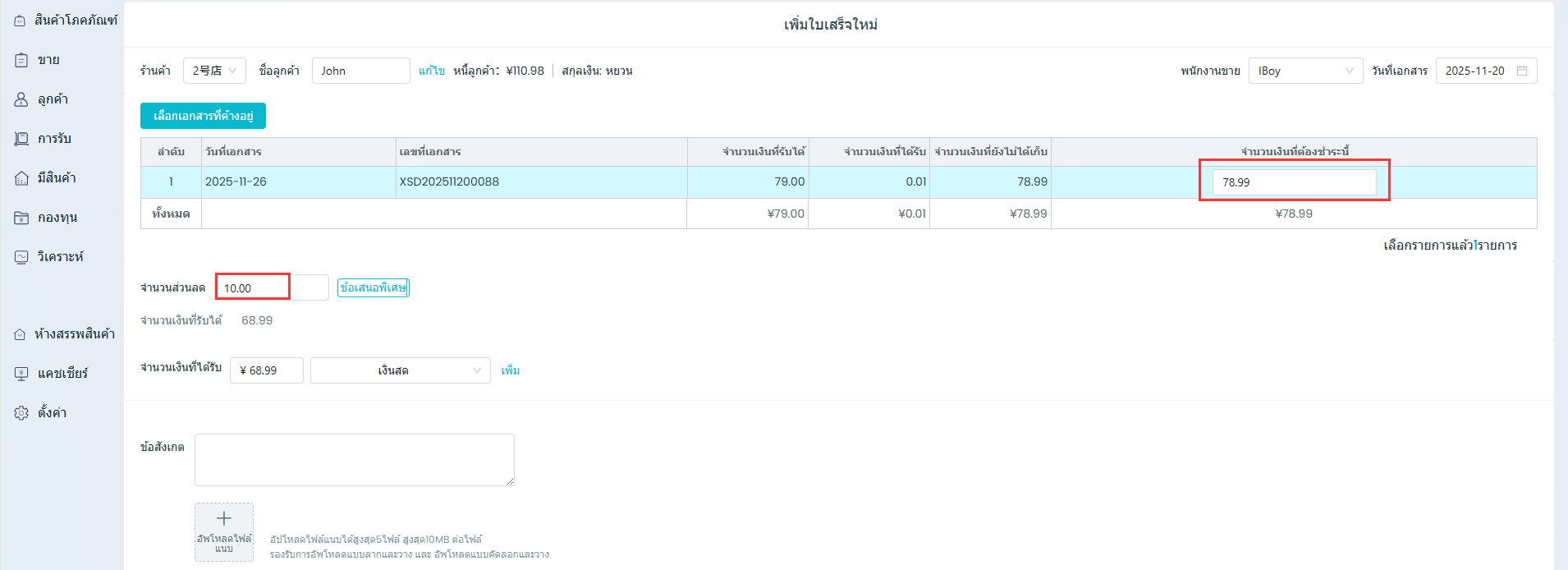Open the customer (ลูกค้า) sidebar icon
This screenshot has width=1568, height=570.
coord(21,99)
